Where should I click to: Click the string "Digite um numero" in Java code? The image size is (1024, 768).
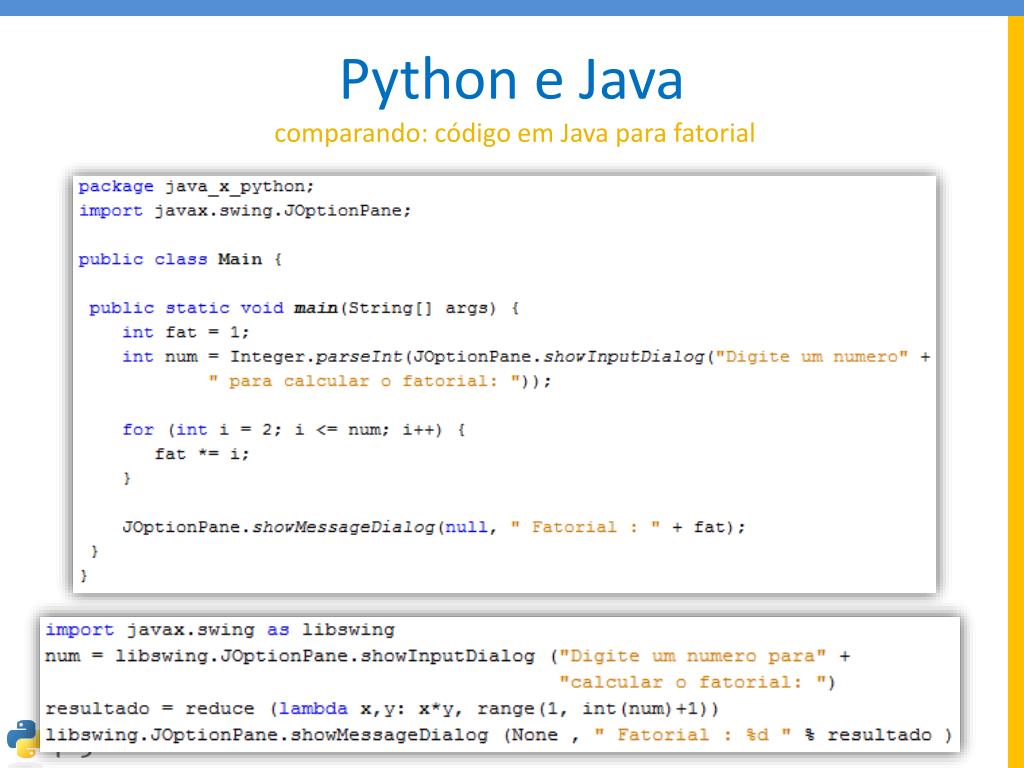pos(812,357)
